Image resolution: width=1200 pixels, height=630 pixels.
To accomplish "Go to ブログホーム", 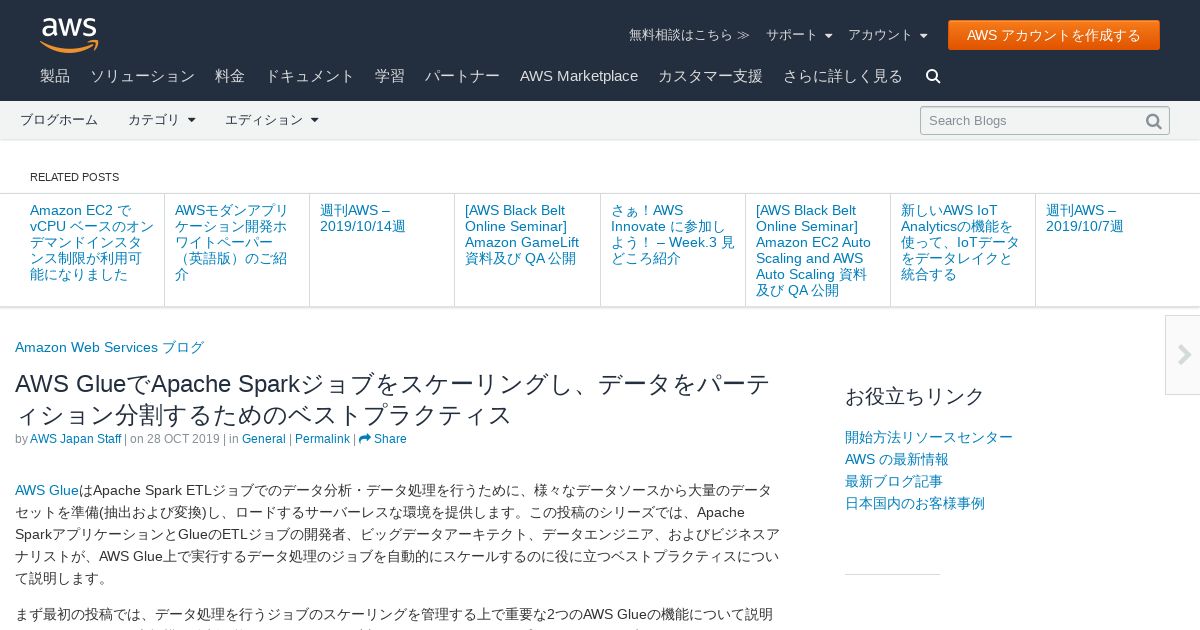I will pos(59,120).
